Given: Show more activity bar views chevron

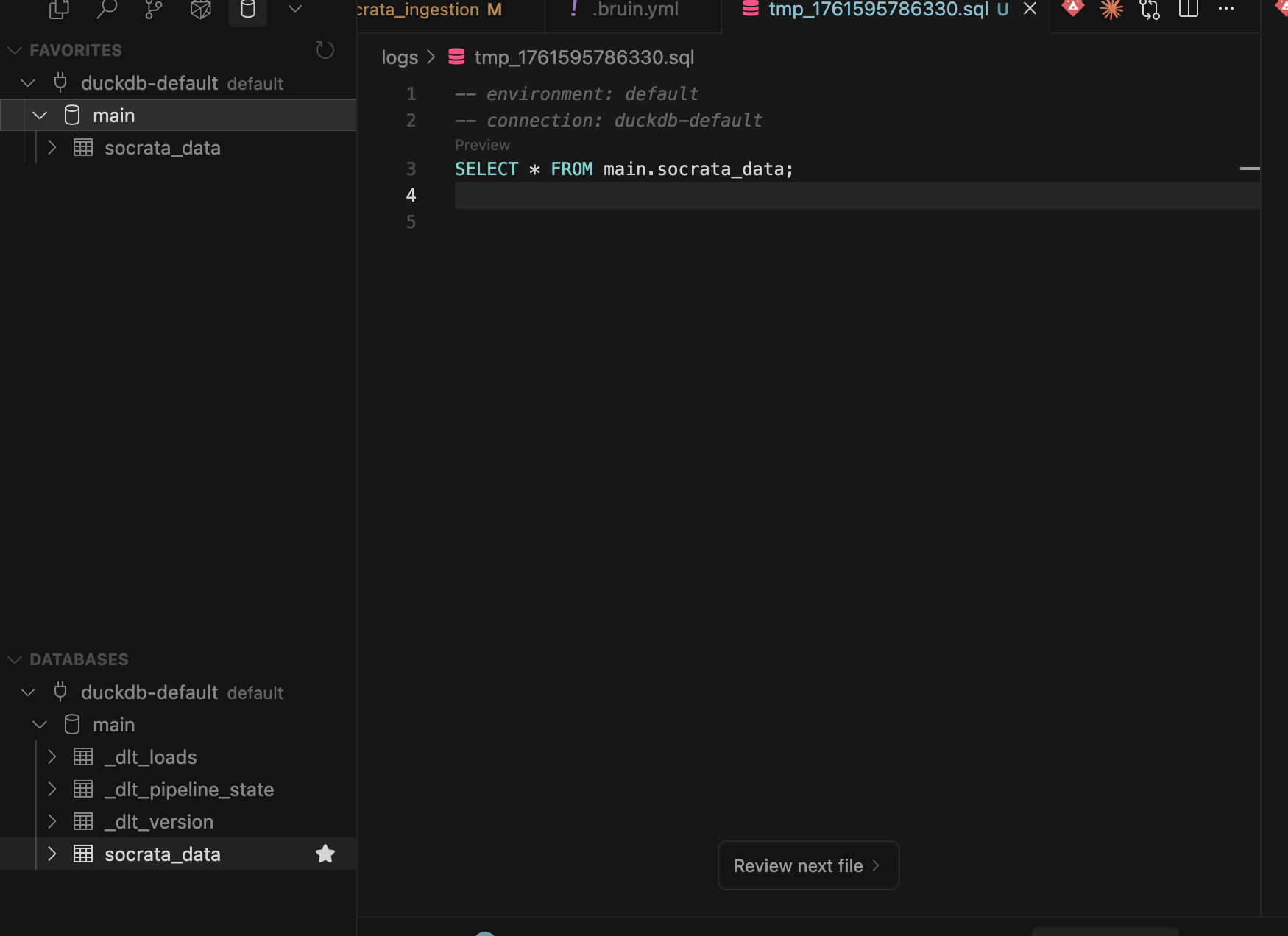Looking at the screenshot, I should 295,10.
